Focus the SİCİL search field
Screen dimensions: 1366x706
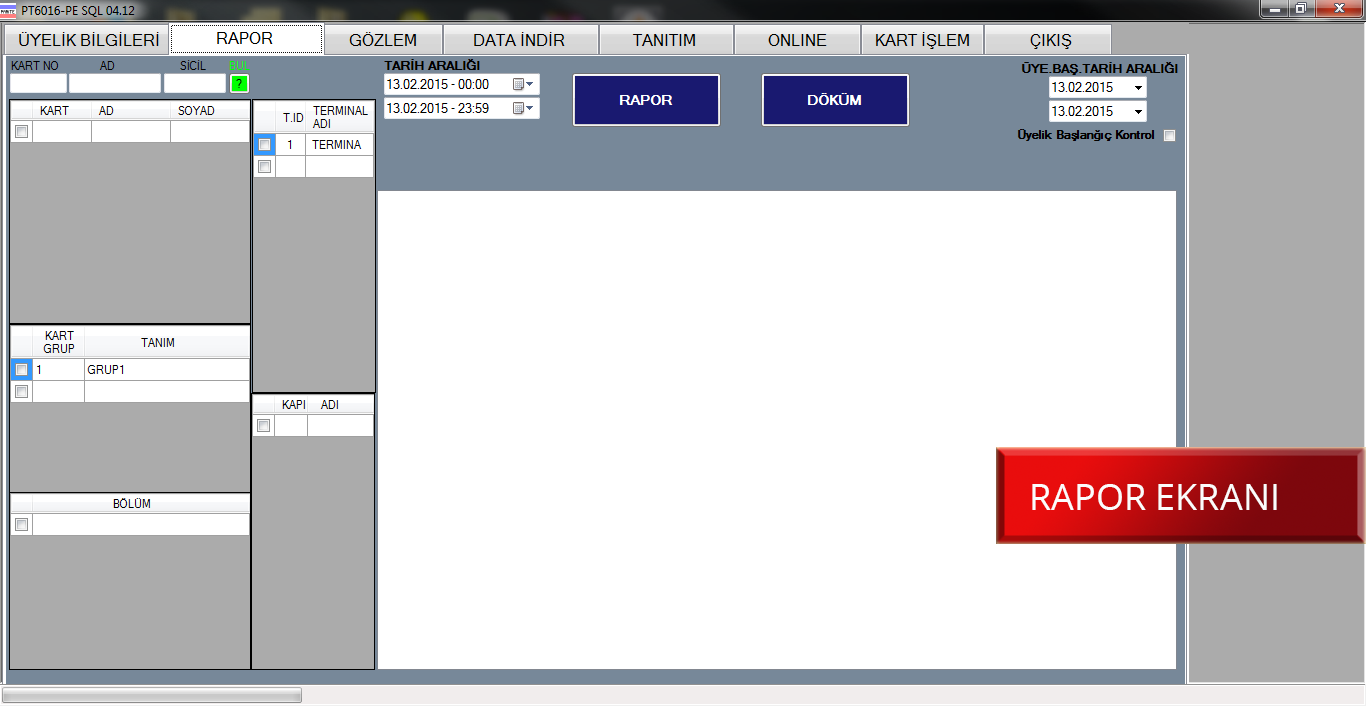point(194,83)
